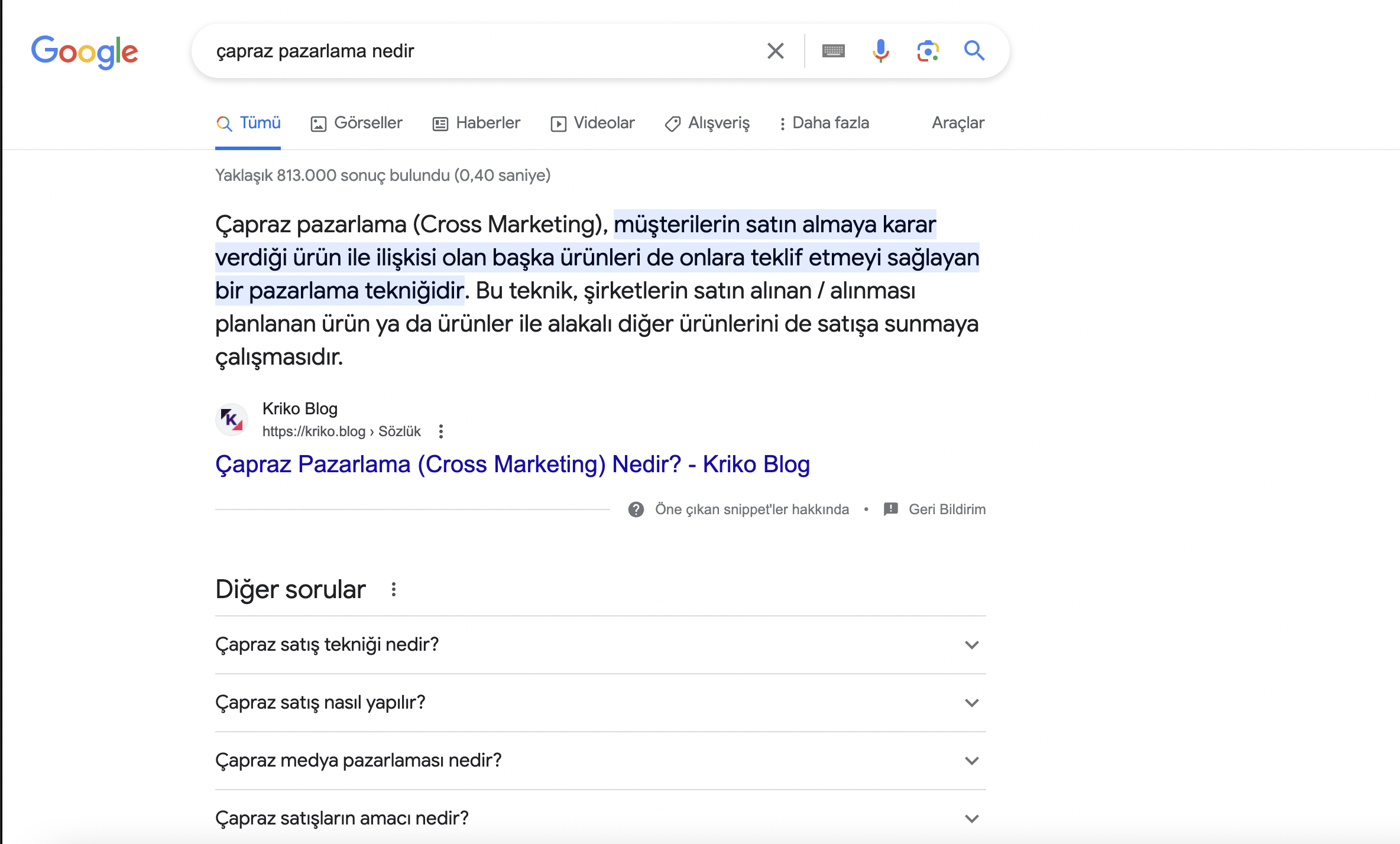Image resolution: width=1400 pixels, height=844 pixels.
Task: Open three-dot menu beside kriko.blog URL
Action: (441, 431)
